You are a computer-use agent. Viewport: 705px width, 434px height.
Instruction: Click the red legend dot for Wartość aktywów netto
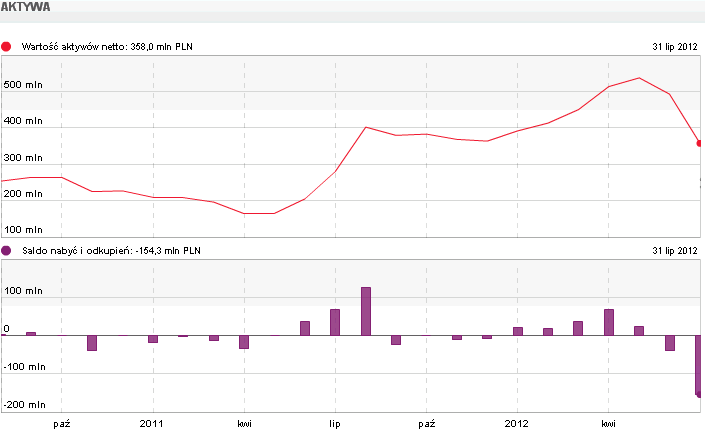(7, 47)
